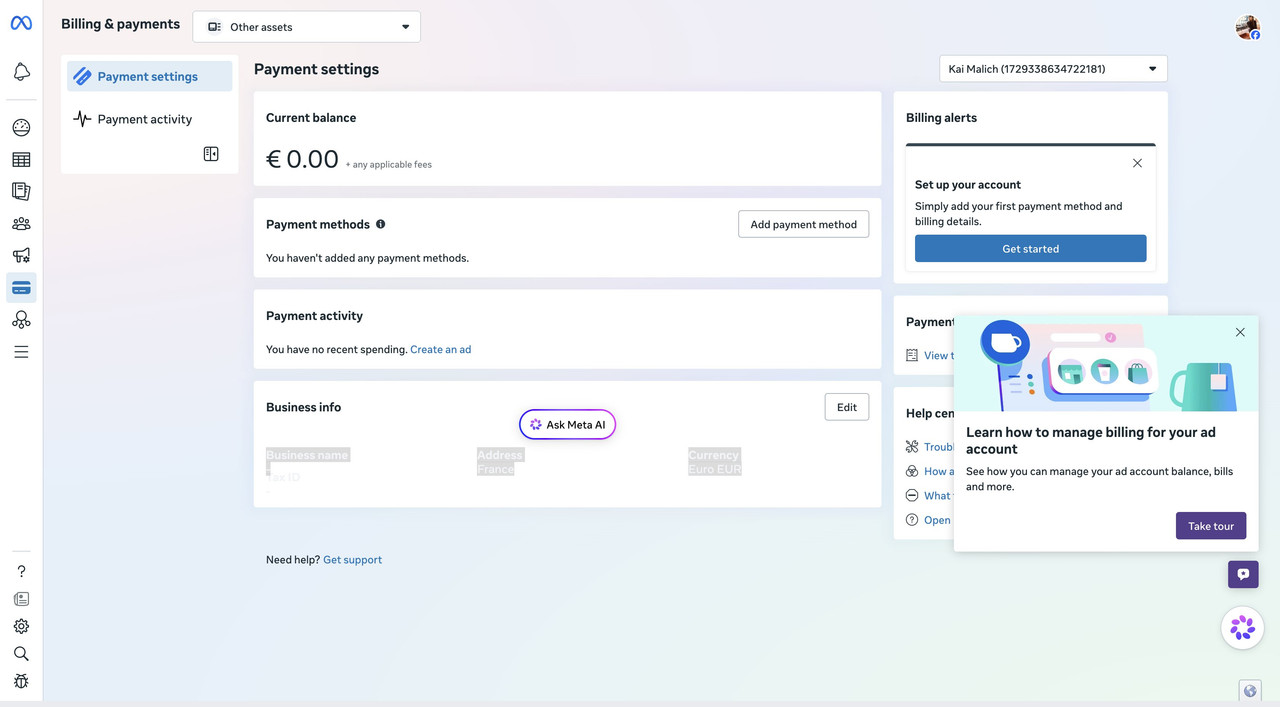Select the billing credit card icon
Screen dimensions: 1280x707
[x=21, y=288]
